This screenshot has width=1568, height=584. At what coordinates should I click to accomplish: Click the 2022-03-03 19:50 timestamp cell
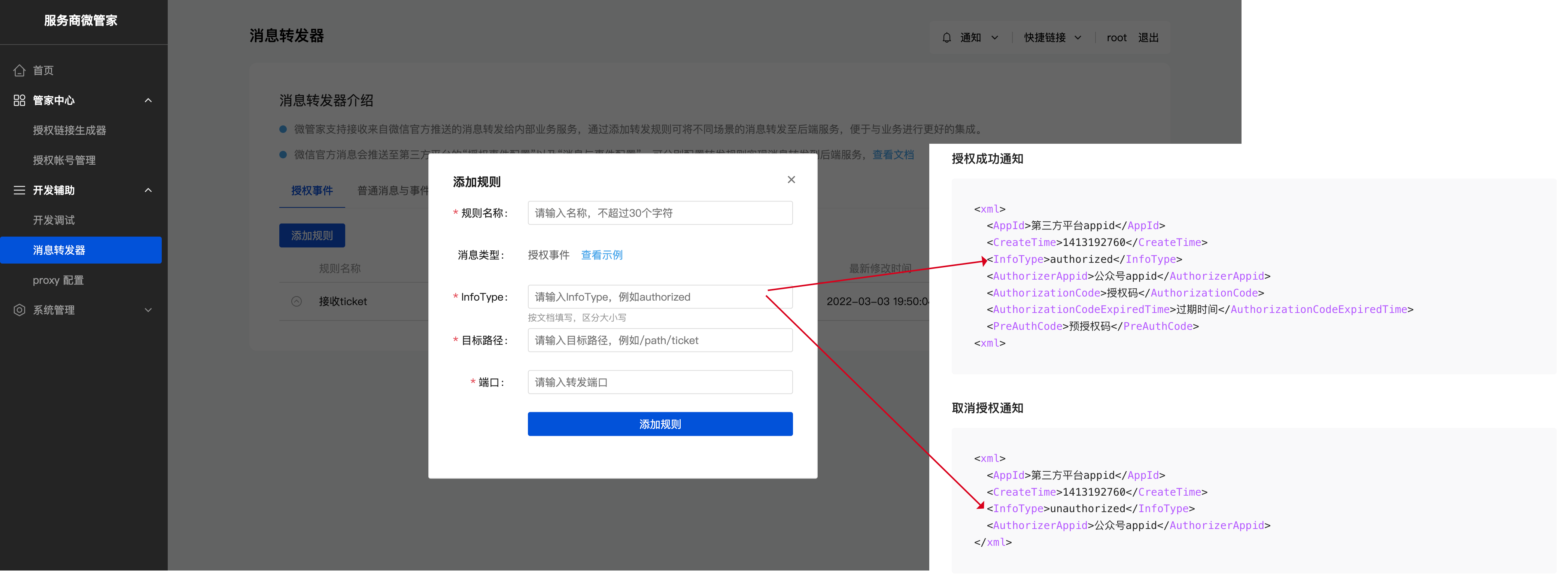point(878,301)
